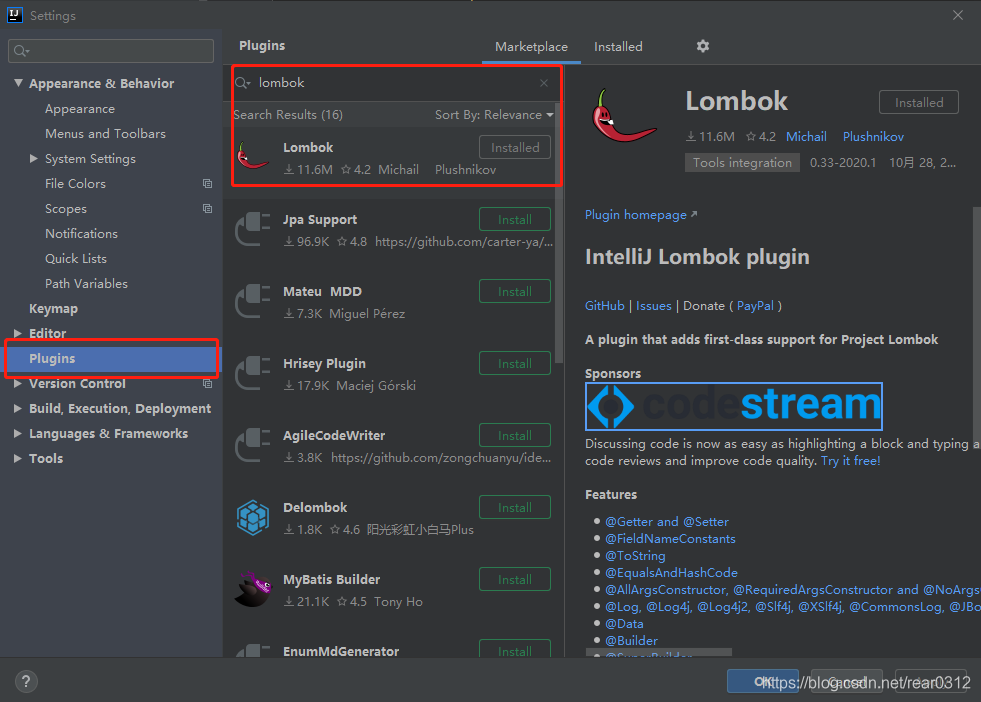Click the Delombok blue hexagon plugin icon
This screenshot has height=702, width=981.
click(x=253, y=517)
